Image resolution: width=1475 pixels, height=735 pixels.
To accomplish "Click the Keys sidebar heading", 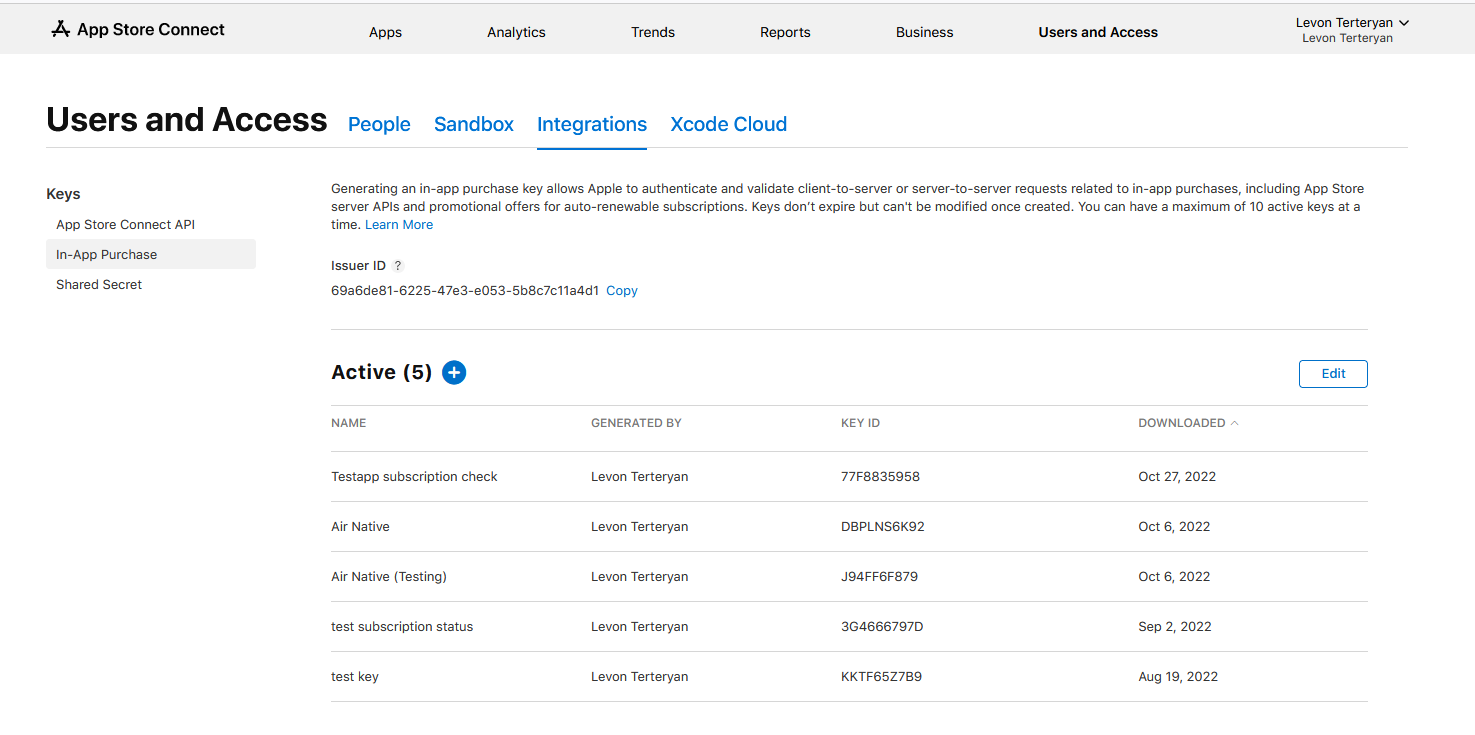I will click(x=63, y=194).
